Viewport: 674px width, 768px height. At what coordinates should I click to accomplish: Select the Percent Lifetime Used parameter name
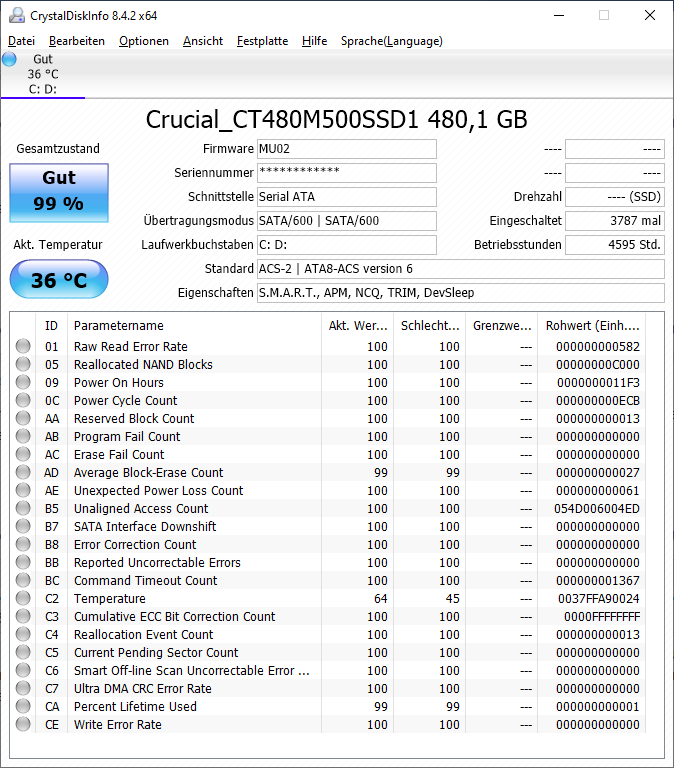135,707
